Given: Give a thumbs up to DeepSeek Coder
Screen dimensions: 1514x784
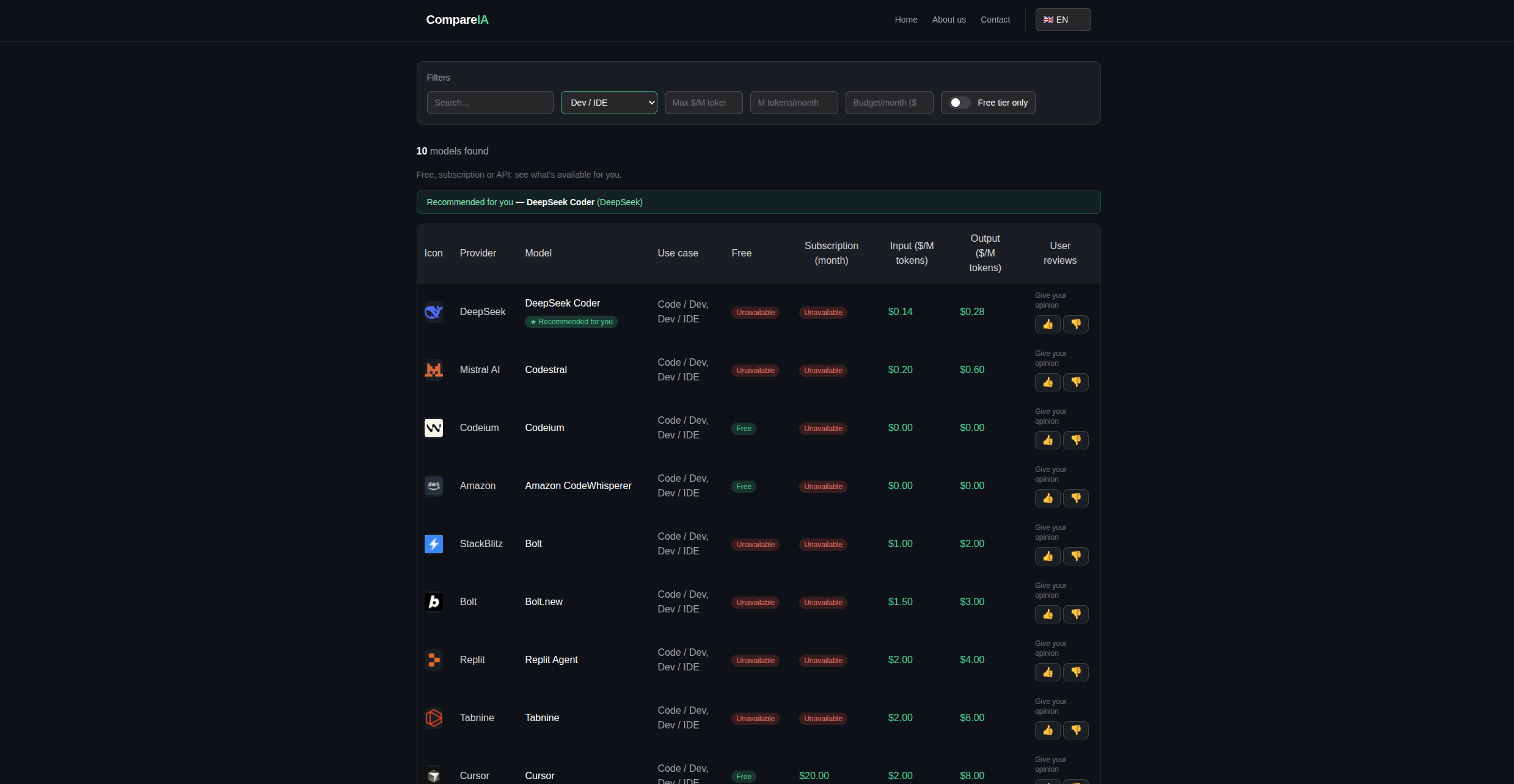Looking at the screenshot, I should (x=1047, y=324).
